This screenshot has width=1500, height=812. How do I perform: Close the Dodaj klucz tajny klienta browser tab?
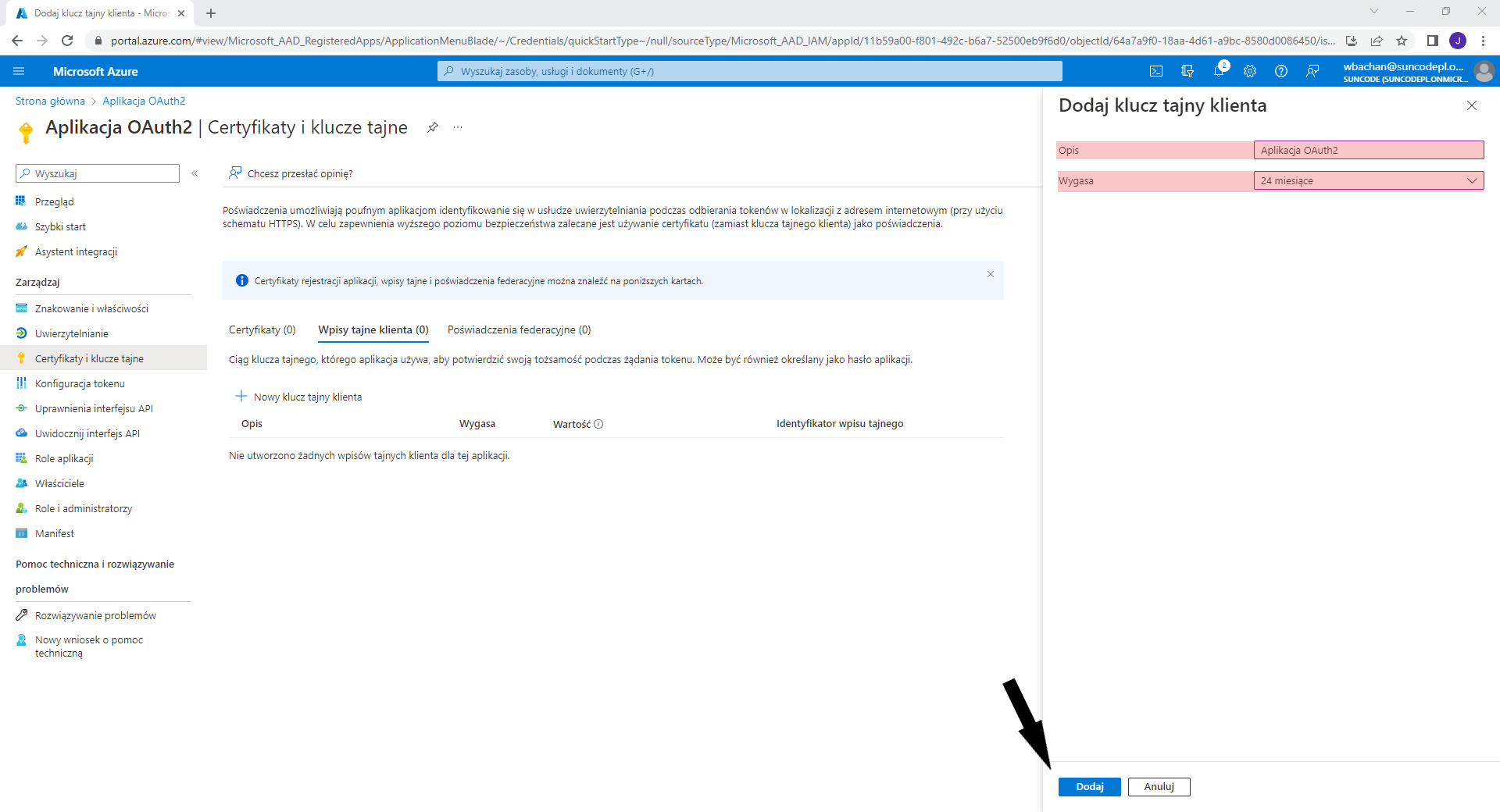pos(181,13)
